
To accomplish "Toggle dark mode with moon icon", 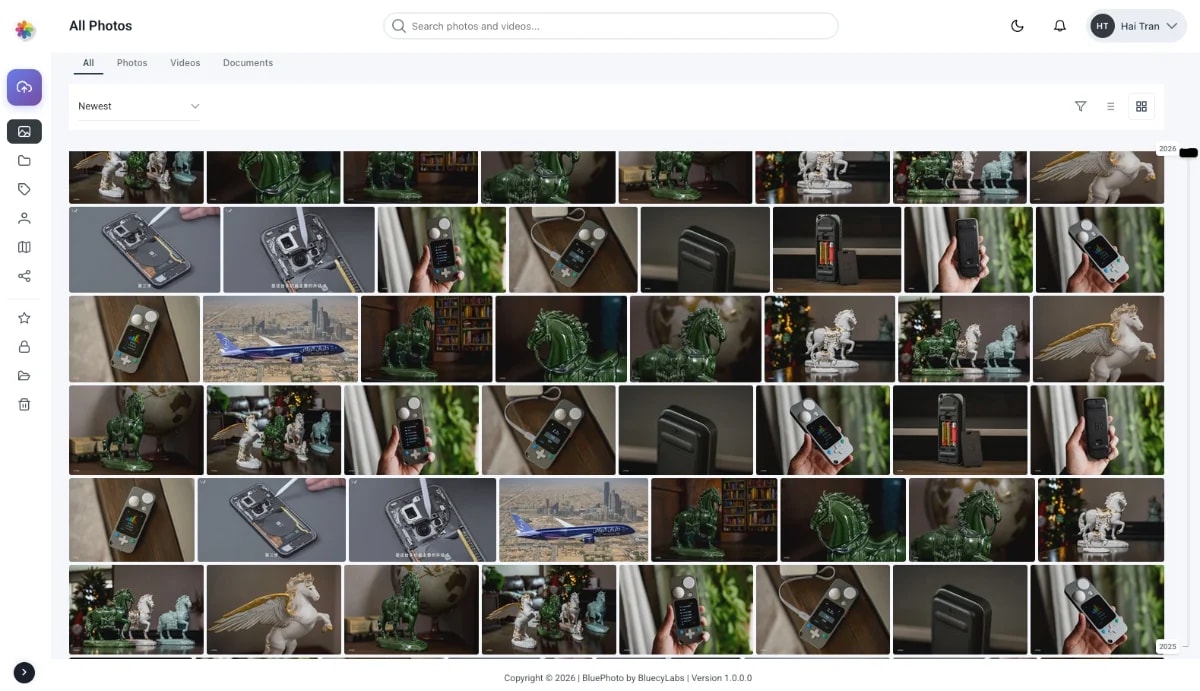I will click(x=1017, y=26).
